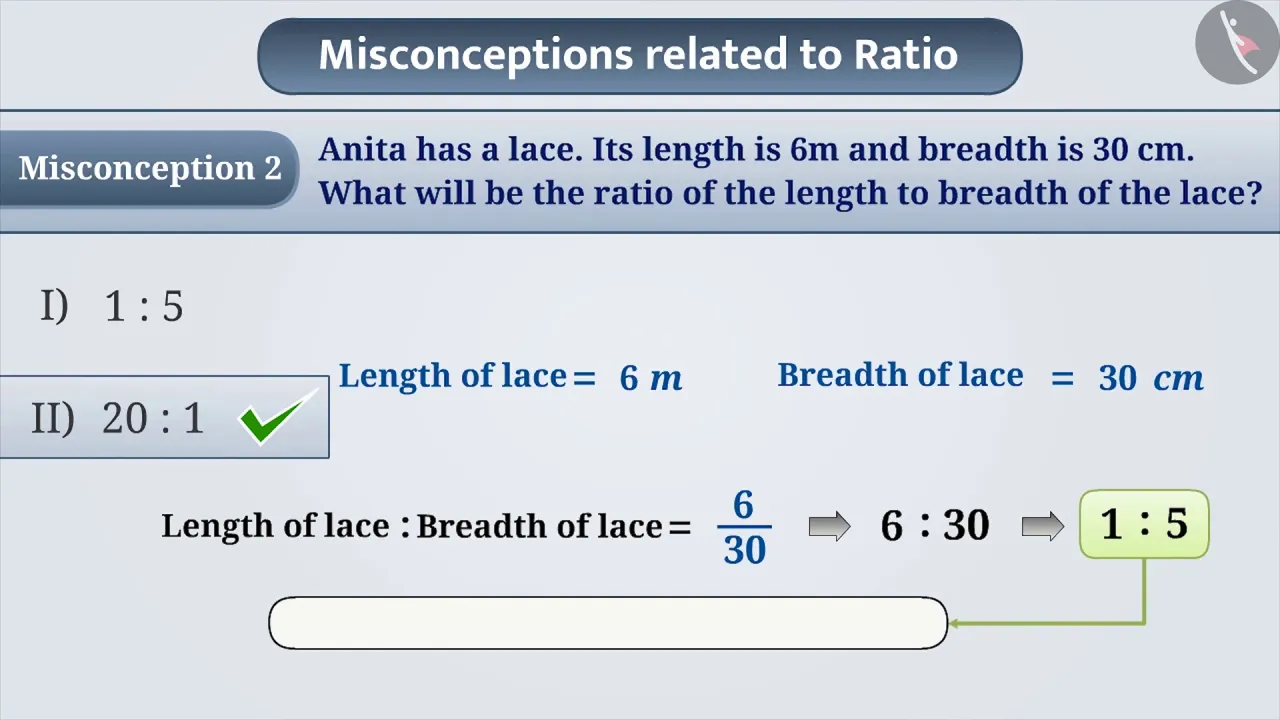The image size is (1280, 720).
Task: Click the green connector line below 1 : 5
Action: point(1144,591)
